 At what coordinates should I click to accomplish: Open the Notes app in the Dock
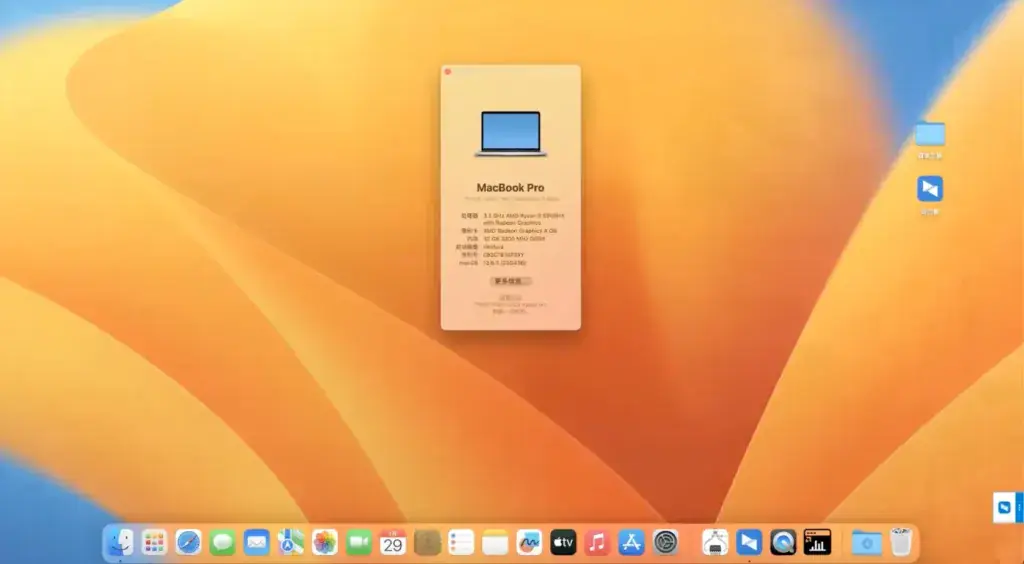(x=495, y=542)
